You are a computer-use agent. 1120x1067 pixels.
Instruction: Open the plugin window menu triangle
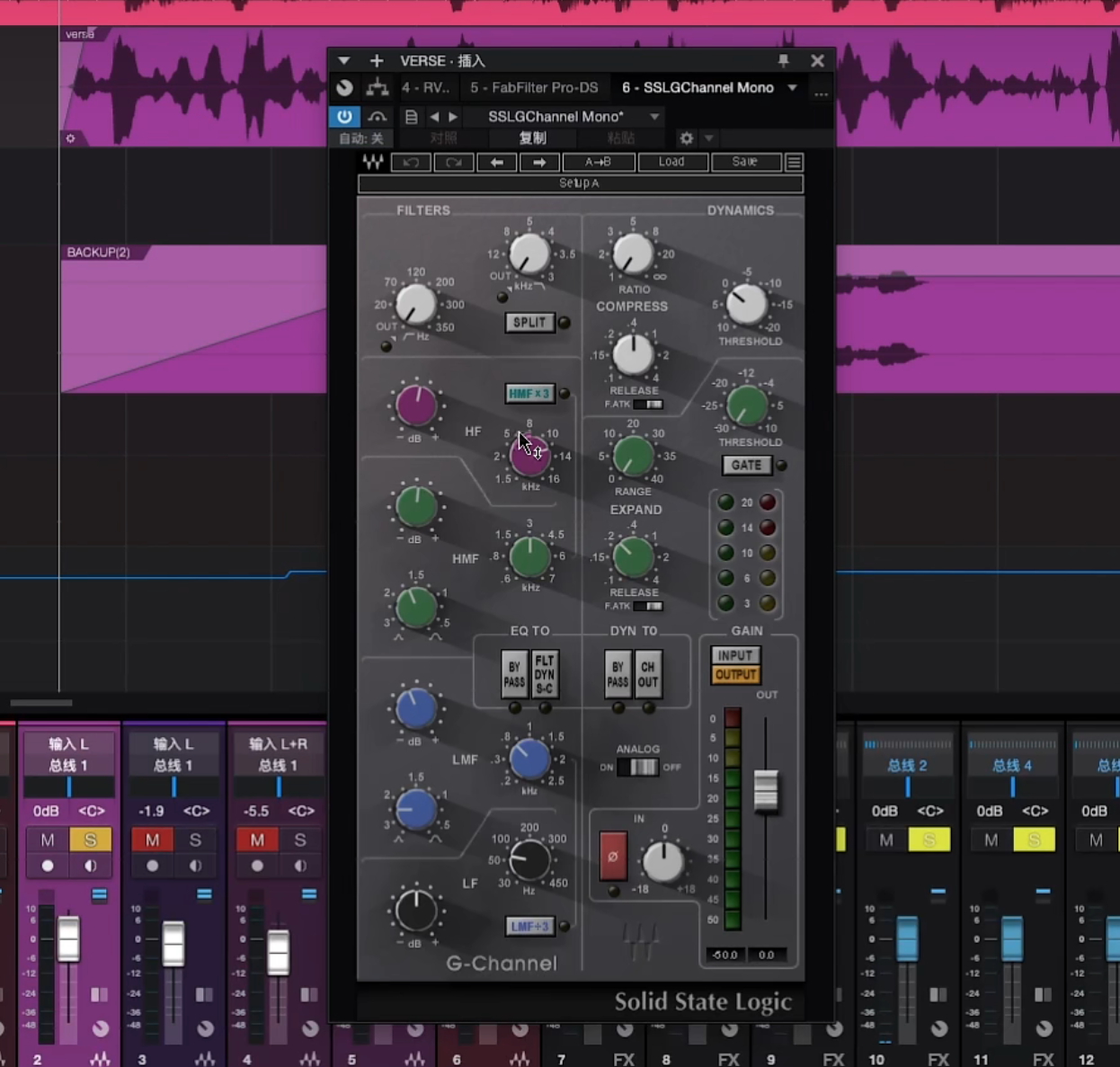pos(343,60)
